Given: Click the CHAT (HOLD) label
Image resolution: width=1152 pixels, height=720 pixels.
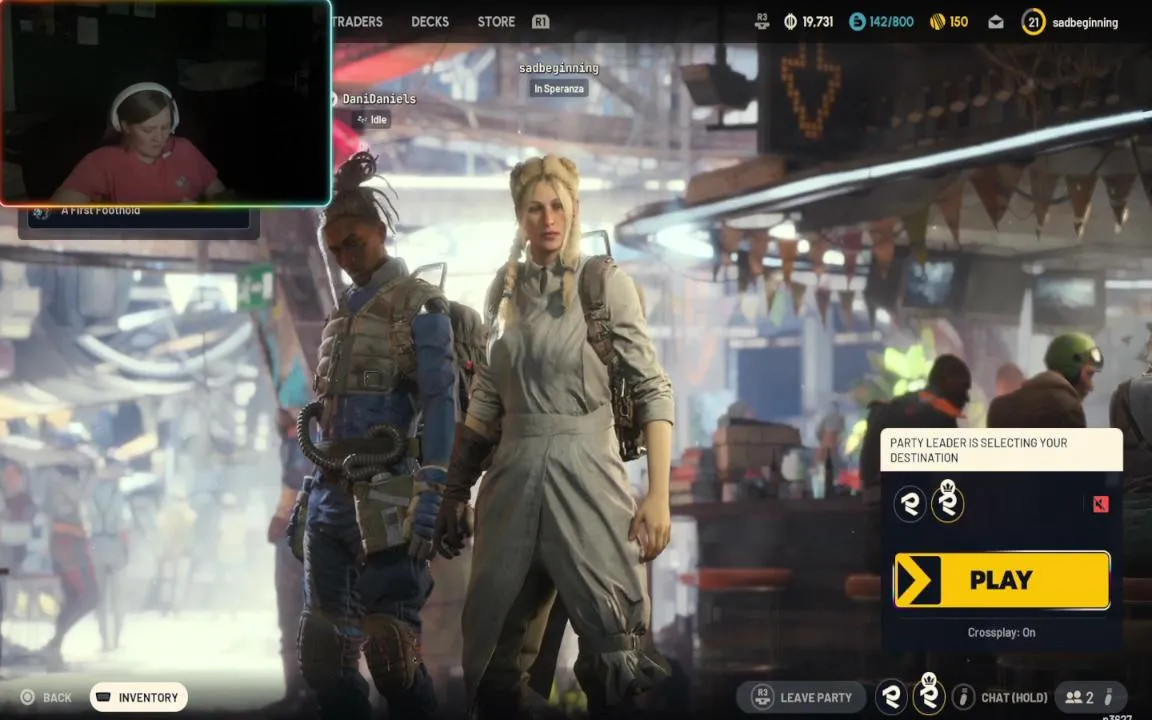Looking at the screenshot, I should pos(1014,697).
